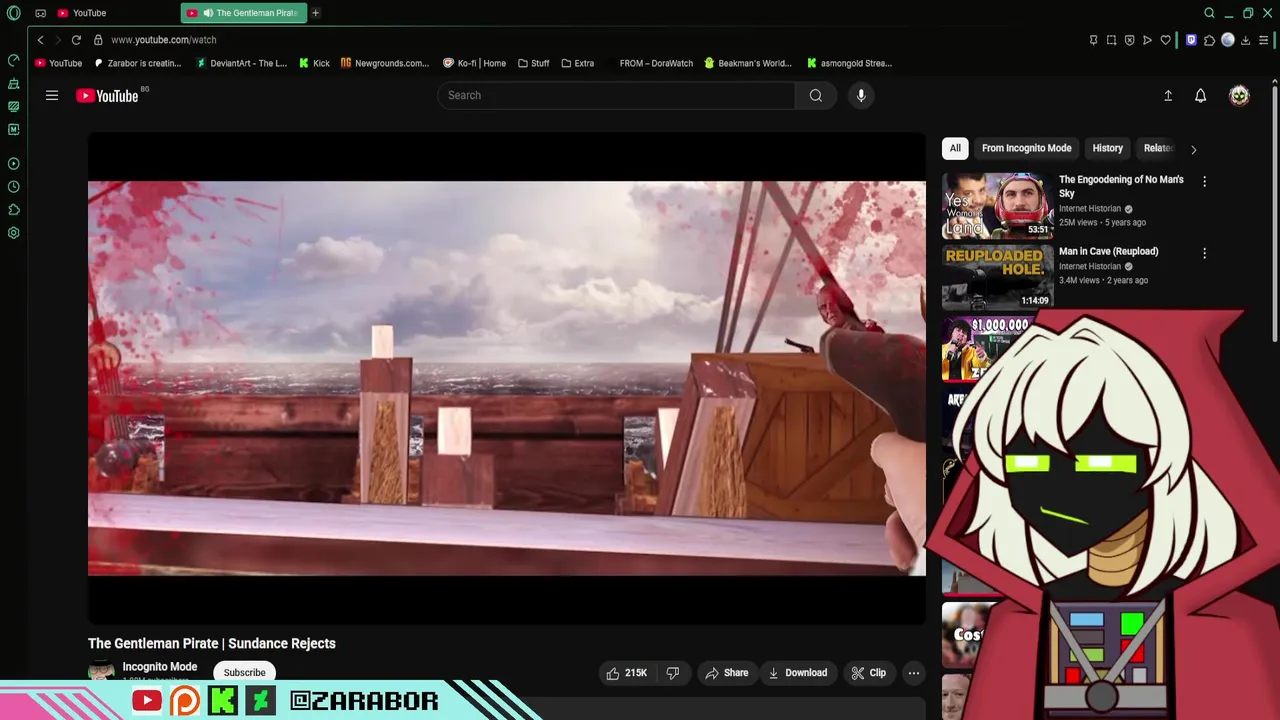1280x720 pixels.
Task: Open Extensions cube icon in sidebar
Action: (x=13, y=210)
